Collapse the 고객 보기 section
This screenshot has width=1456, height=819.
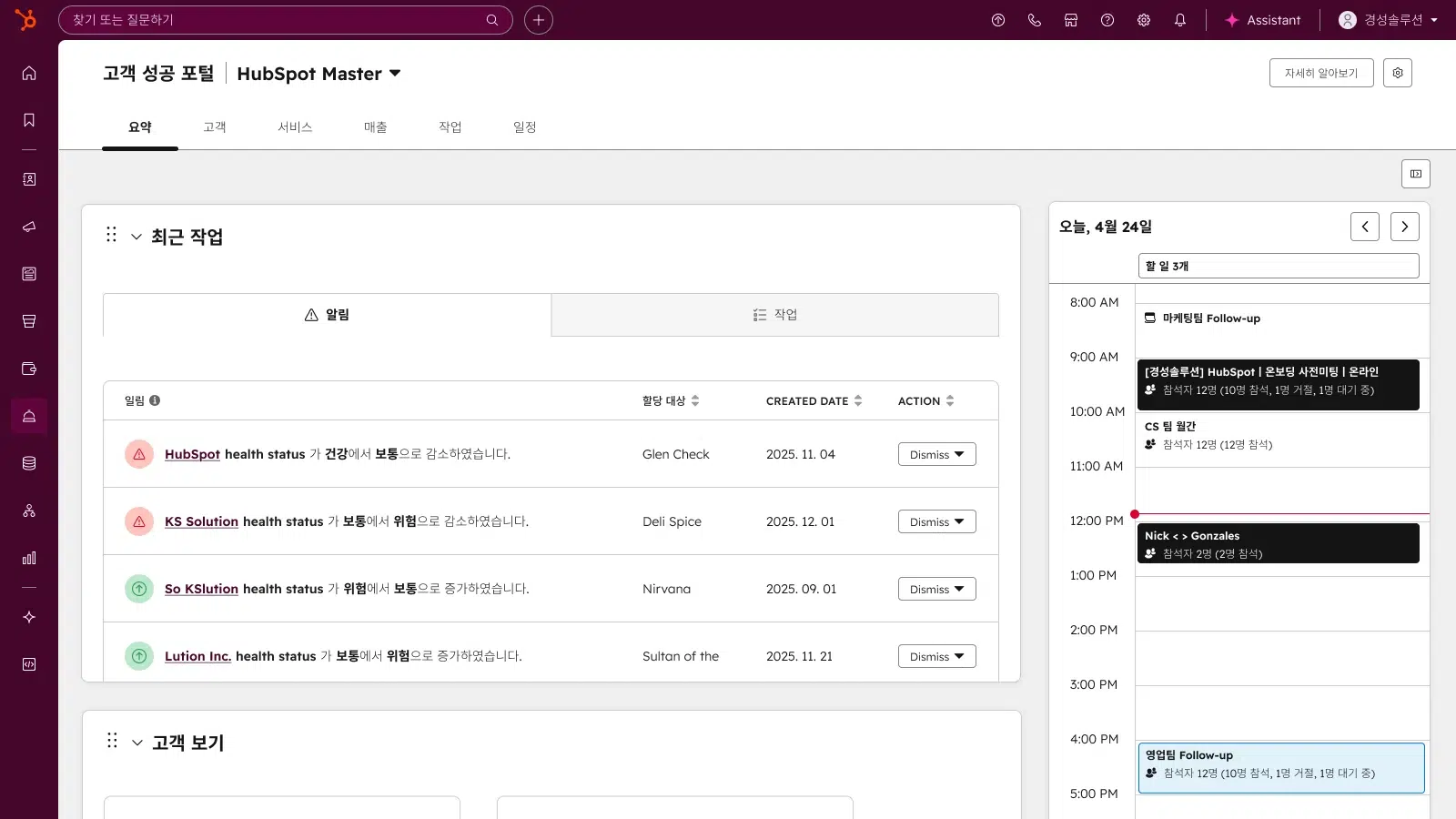tap(137, 743)
